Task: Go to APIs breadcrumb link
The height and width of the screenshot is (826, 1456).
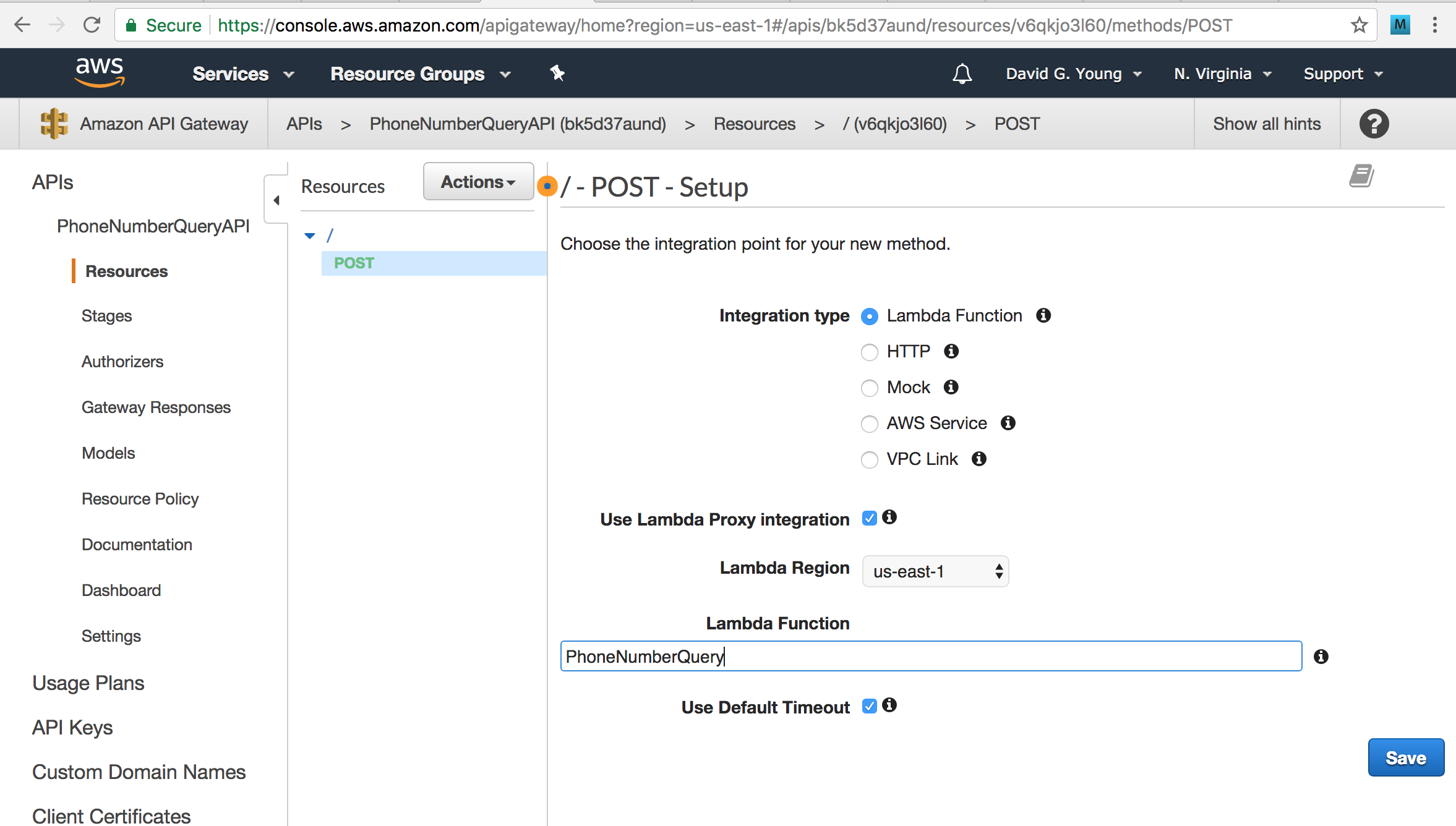Action: click(304, 124)
